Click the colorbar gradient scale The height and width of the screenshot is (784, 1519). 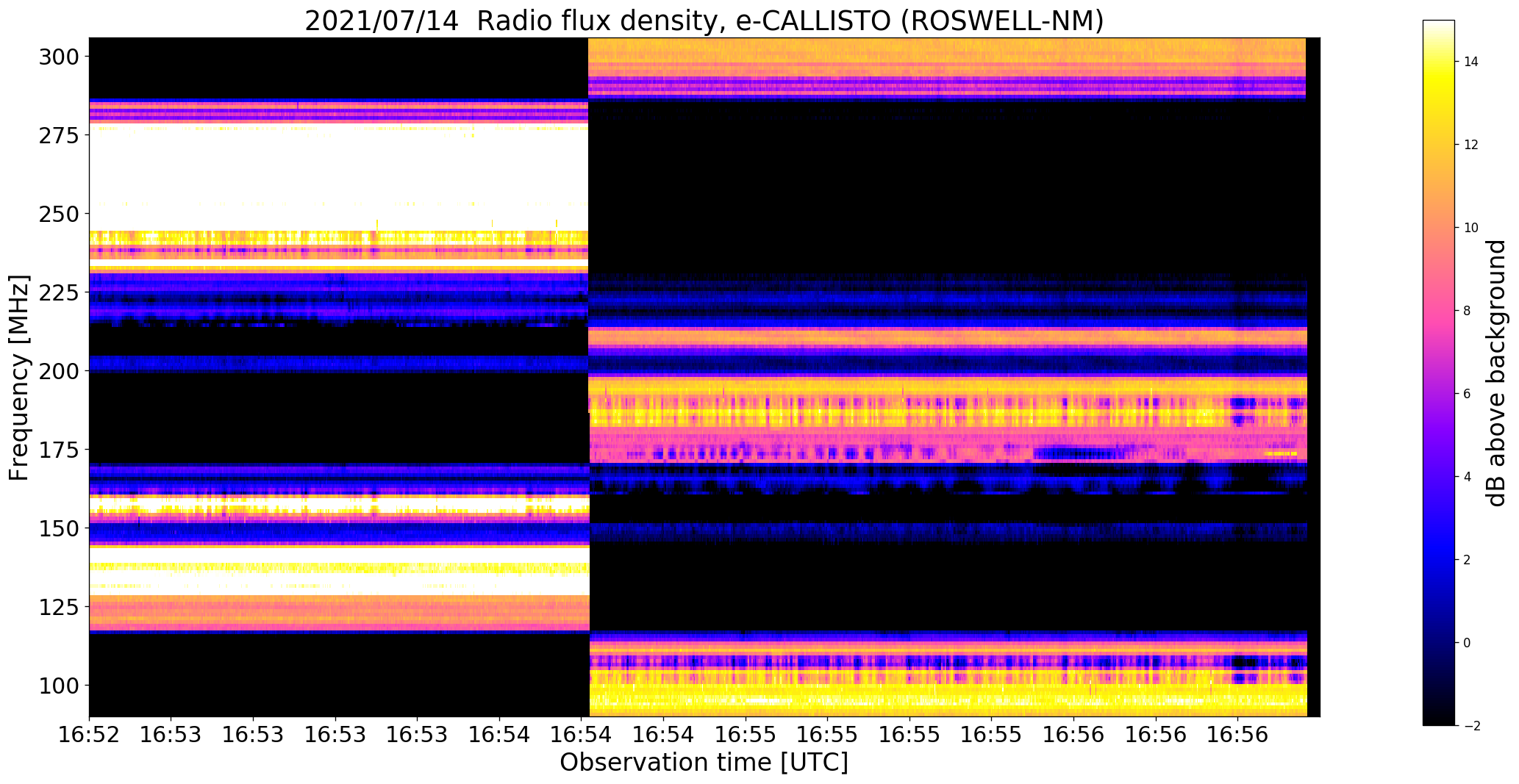tap(1439, 373)
